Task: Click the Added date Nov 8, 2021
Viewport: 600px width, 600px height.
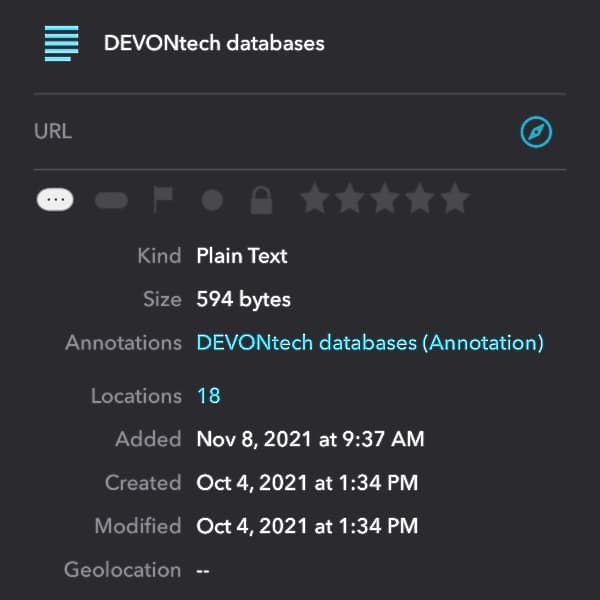Action: 310,439
